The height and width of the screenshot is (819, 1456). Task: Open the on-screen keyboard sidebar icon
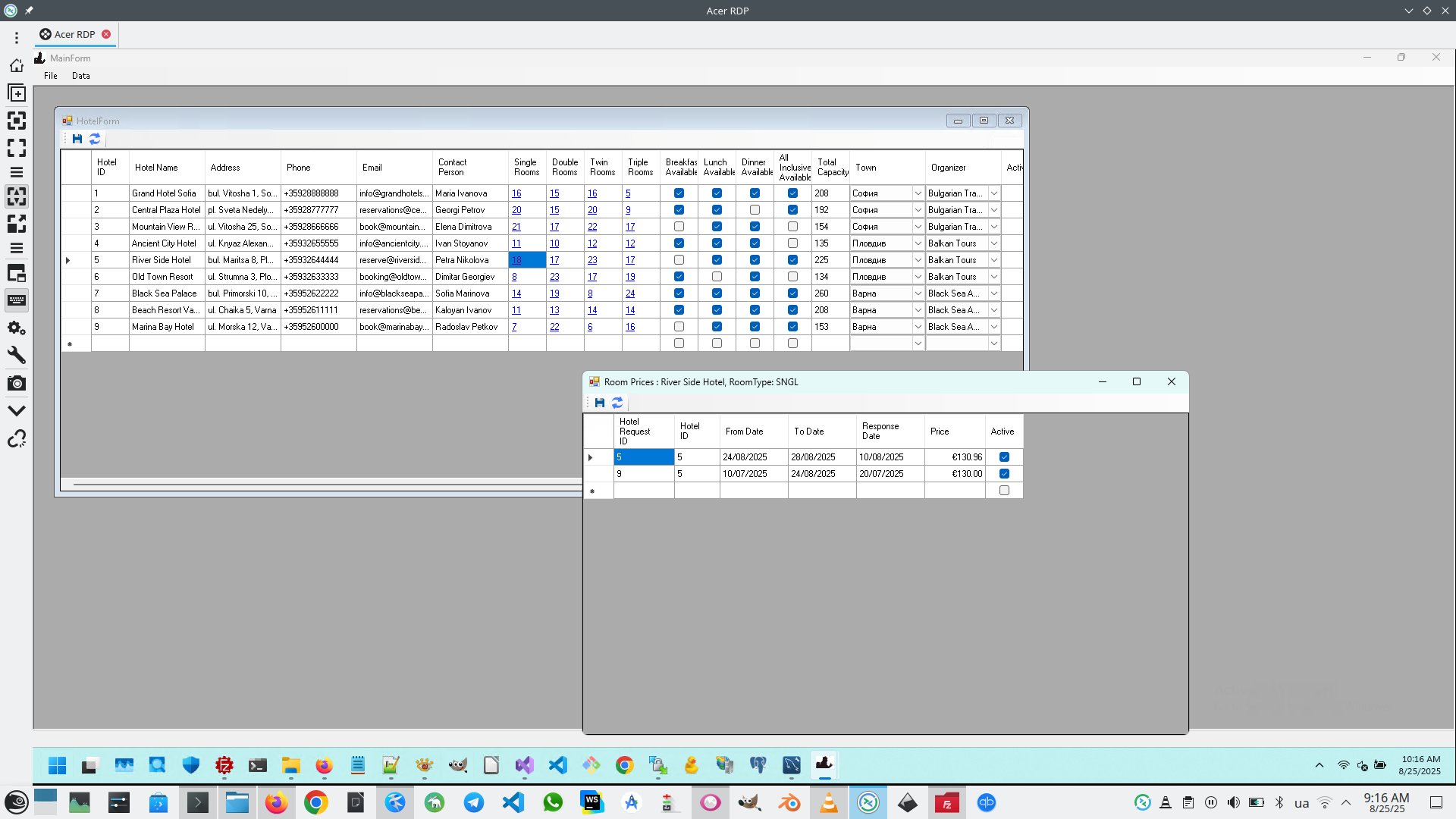click(17, 300)
